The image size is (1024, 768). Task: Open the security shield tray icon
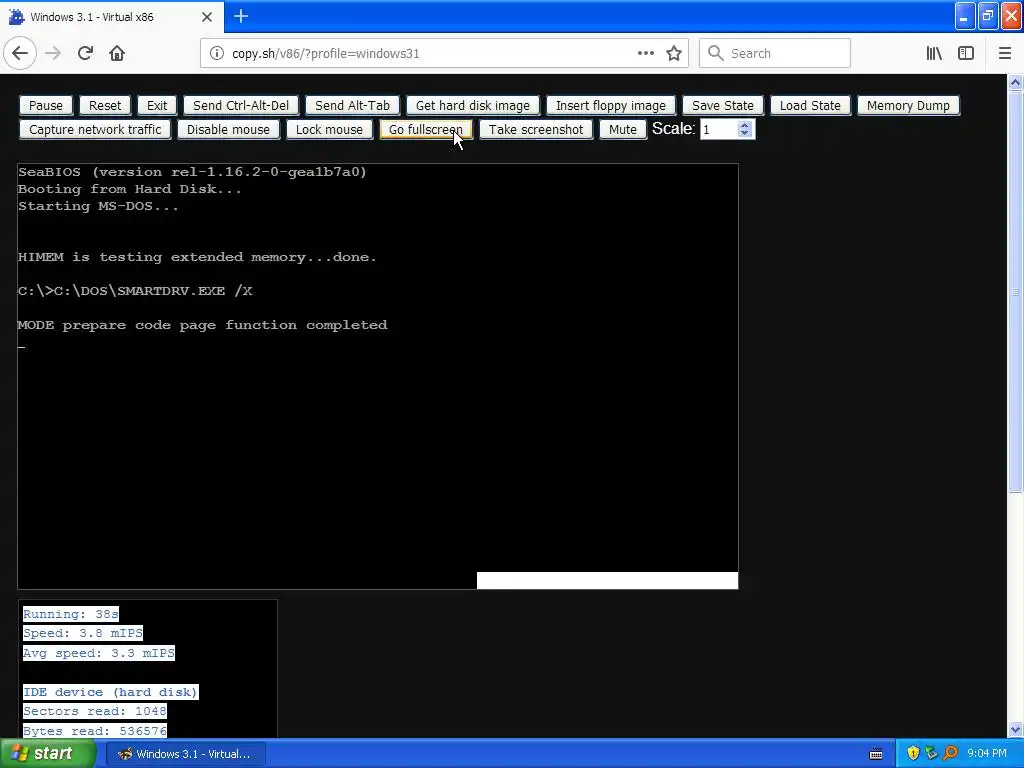(x=913, y=754)
